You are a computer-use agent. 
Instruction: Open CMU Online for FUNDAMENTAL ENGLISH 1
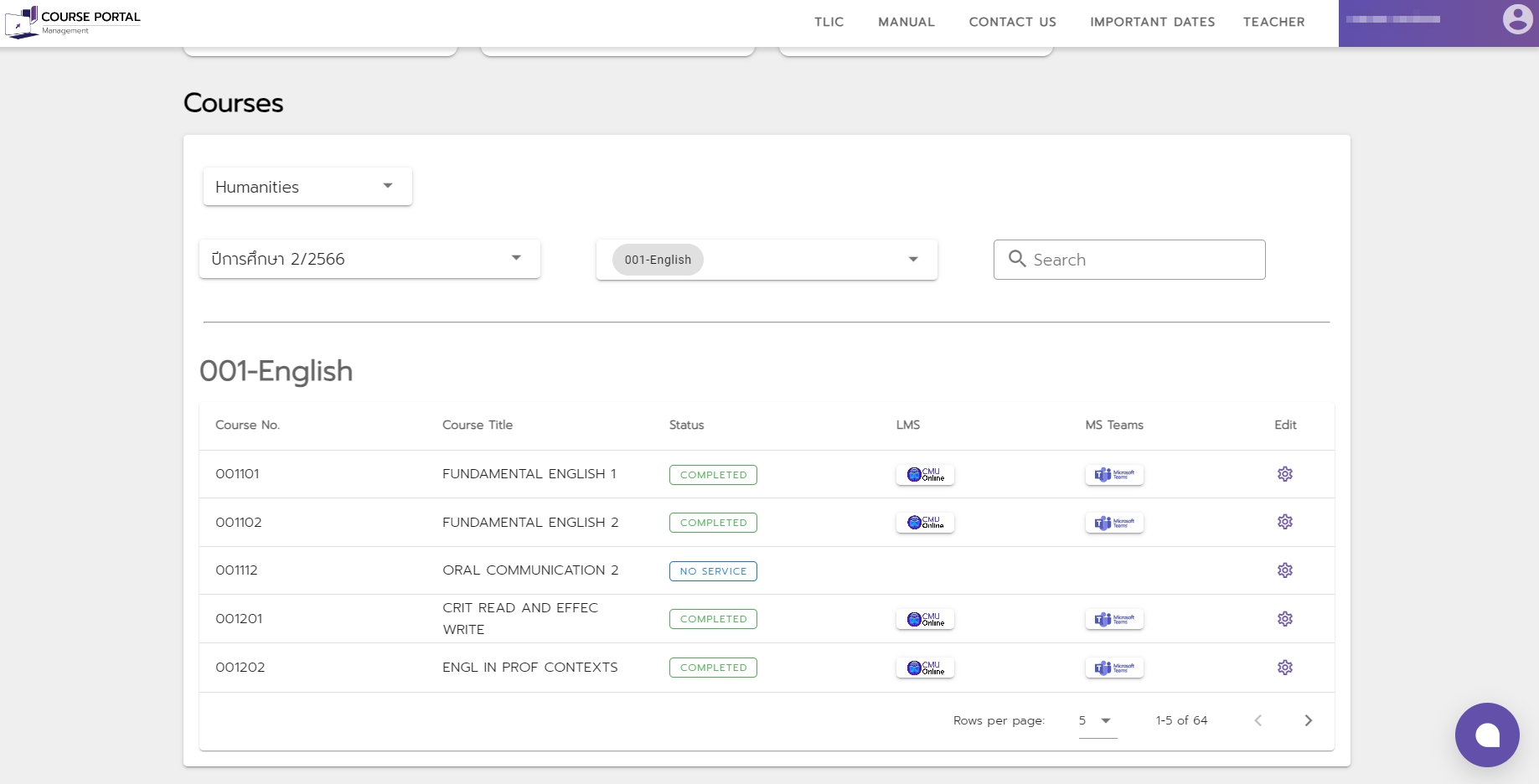click(925, 475)
